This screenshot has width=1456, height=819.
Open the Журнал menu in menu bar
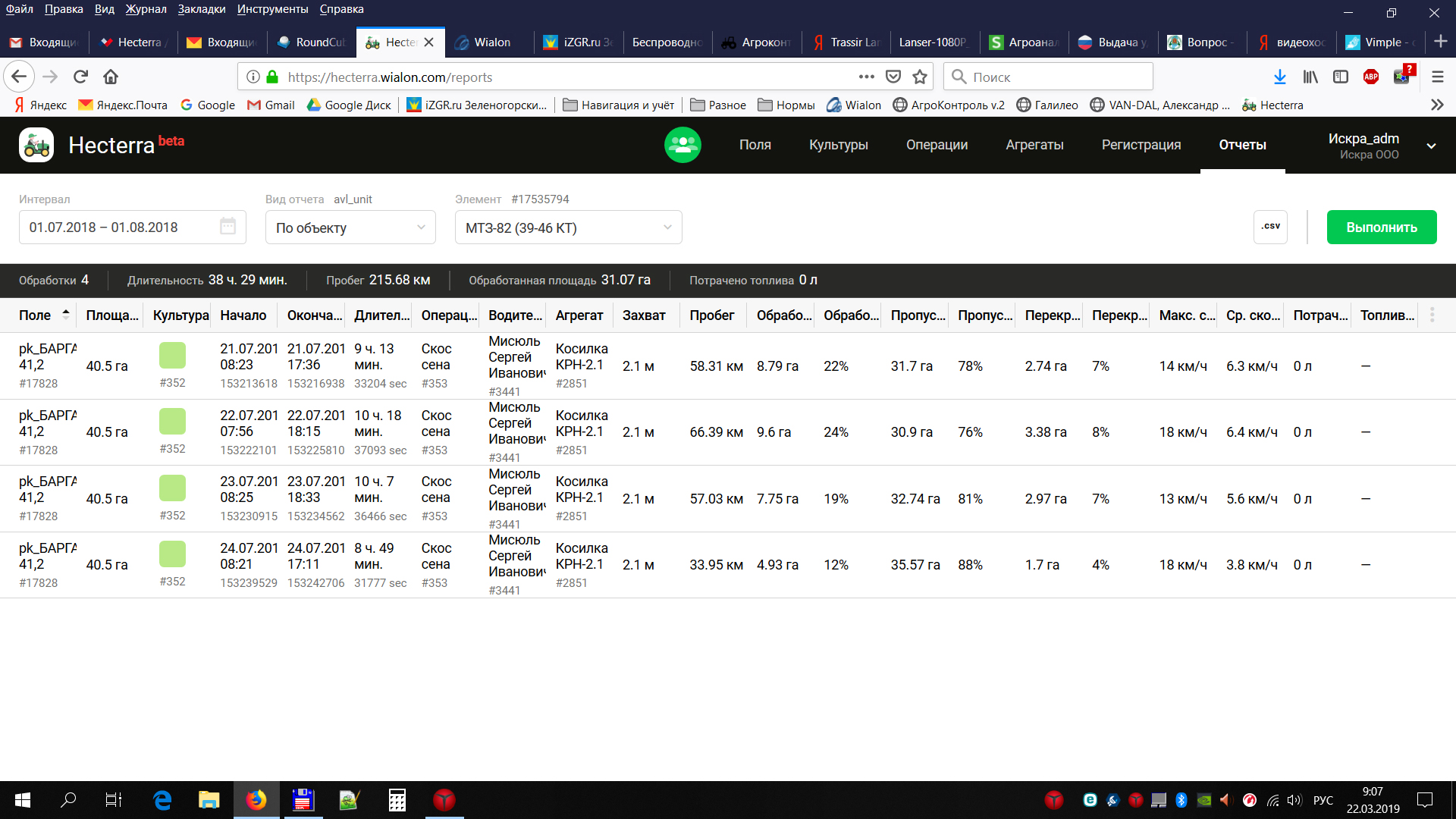[146, 9]
